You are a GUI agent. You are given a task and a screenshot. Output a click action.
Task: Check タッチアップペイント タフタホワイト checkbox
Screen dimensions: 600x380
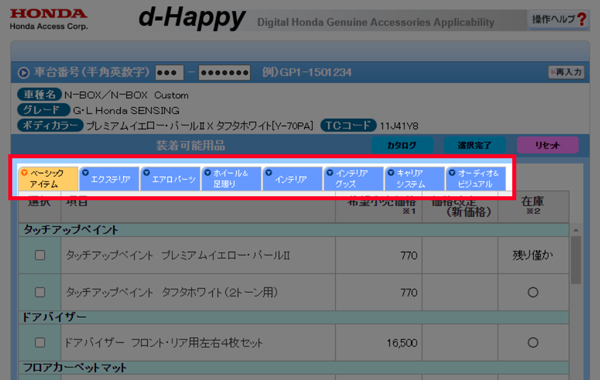coord(40,292)
